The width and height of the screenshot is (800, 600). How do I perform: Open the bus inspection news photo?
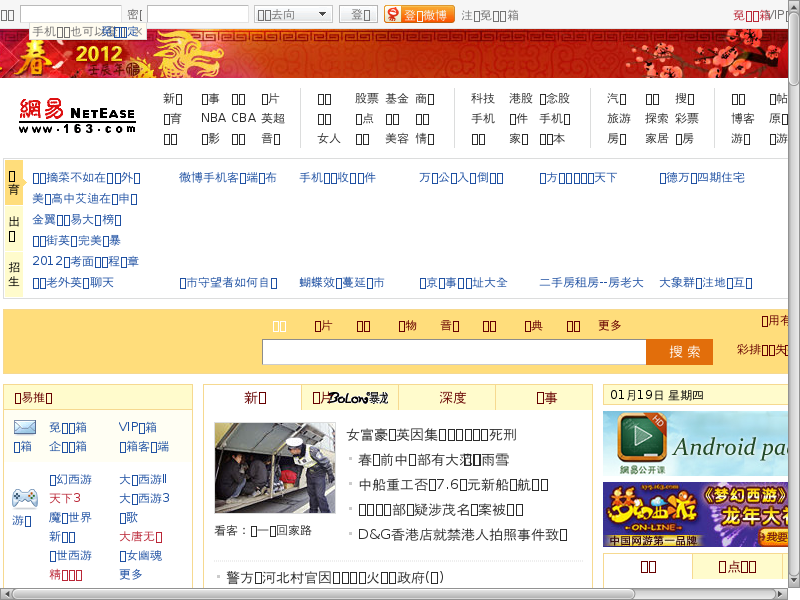coord(275,468)
